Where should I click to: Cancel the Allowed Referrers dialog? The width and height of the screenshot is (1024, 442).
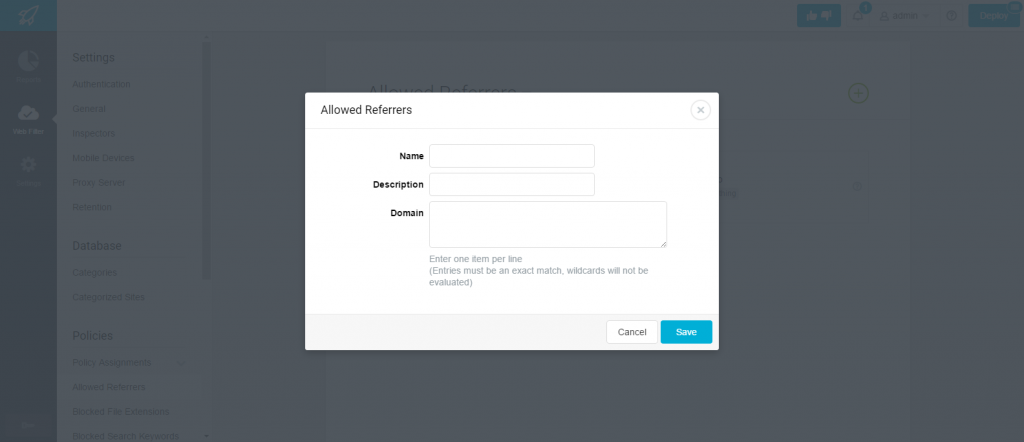pyautogui.click(x=632, y=332)
